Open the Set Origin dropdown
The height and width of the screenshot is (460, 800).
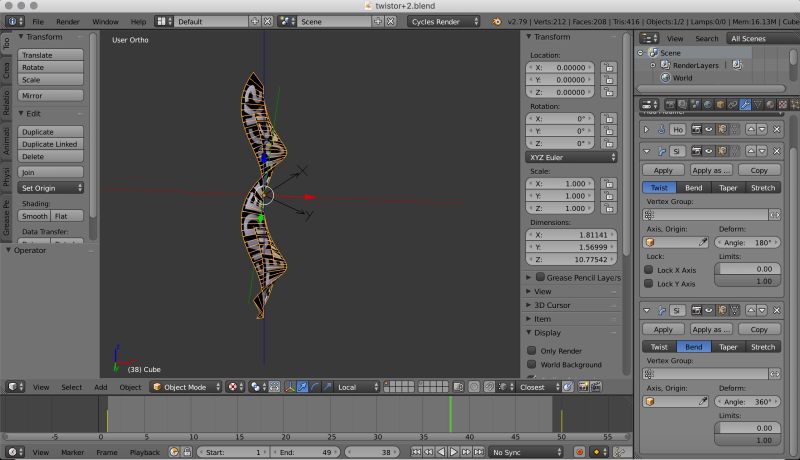pyautogui.click(x=51, y=188)
